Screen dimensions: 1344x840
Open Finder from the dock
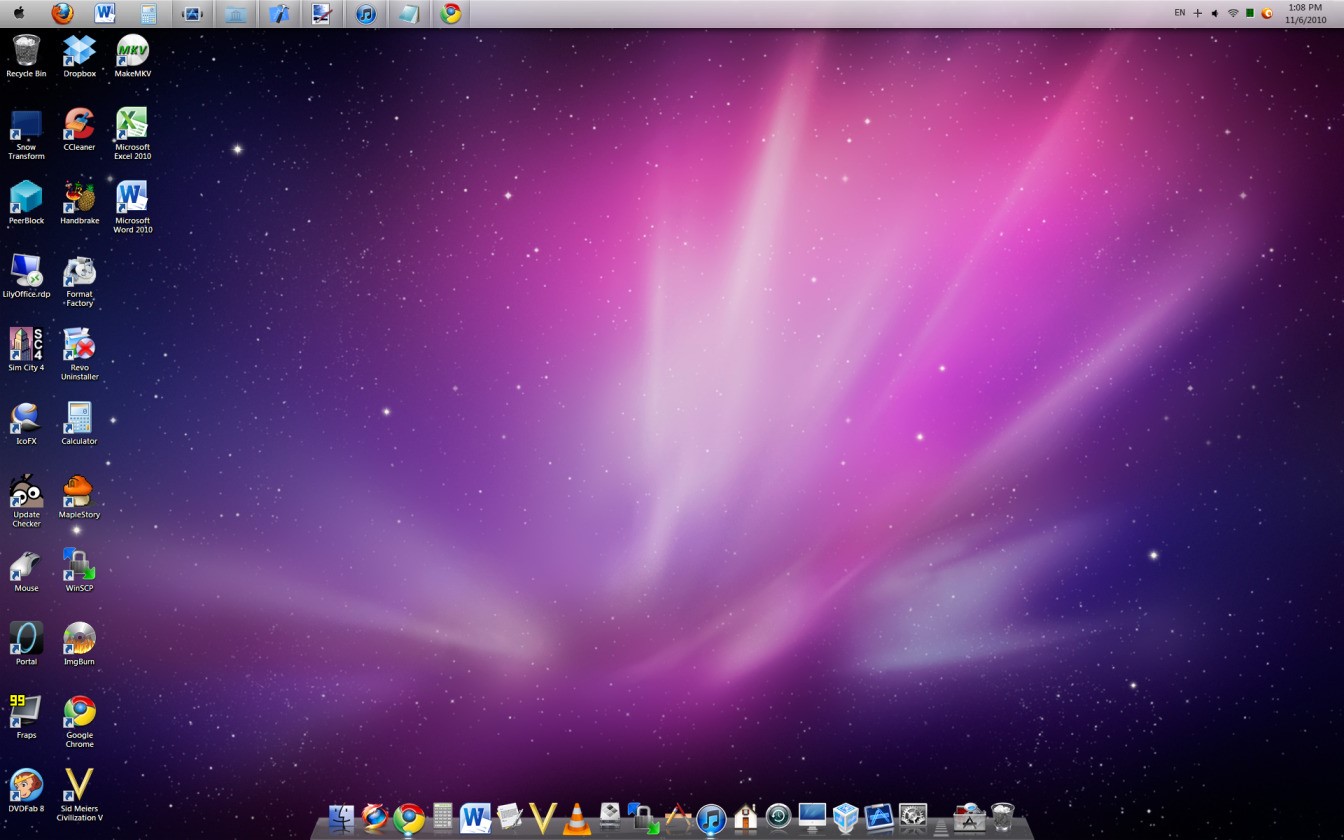pyautogui.click(x=342, y=817)
